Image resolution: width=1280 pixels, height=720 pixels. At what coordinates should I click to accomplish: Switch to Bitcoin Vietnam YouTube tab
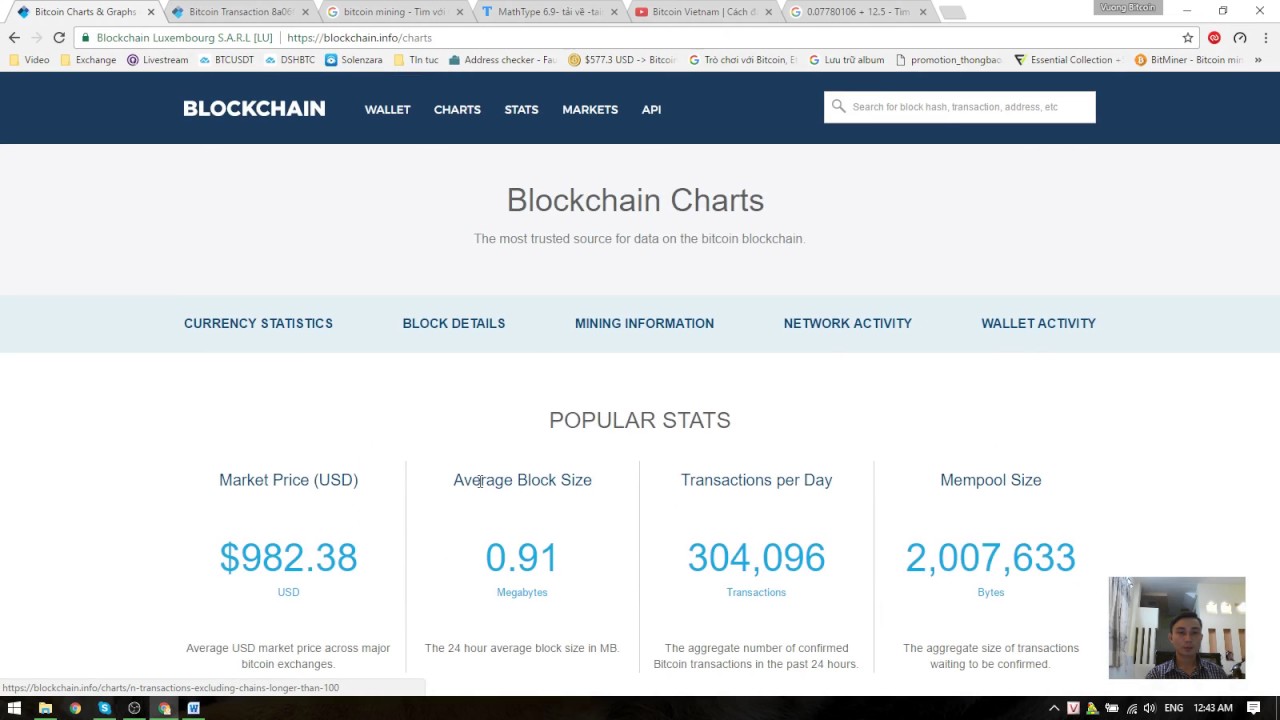[703, 12]
